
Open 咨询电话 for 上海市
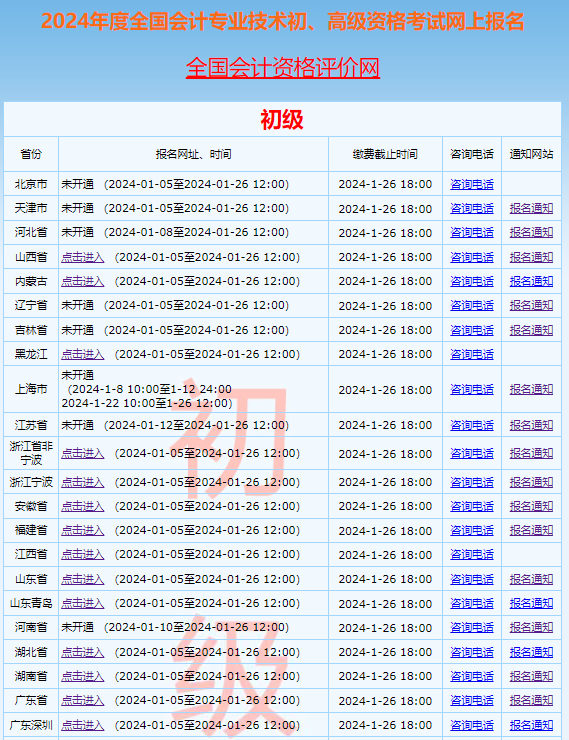click(x=472, y=390)
